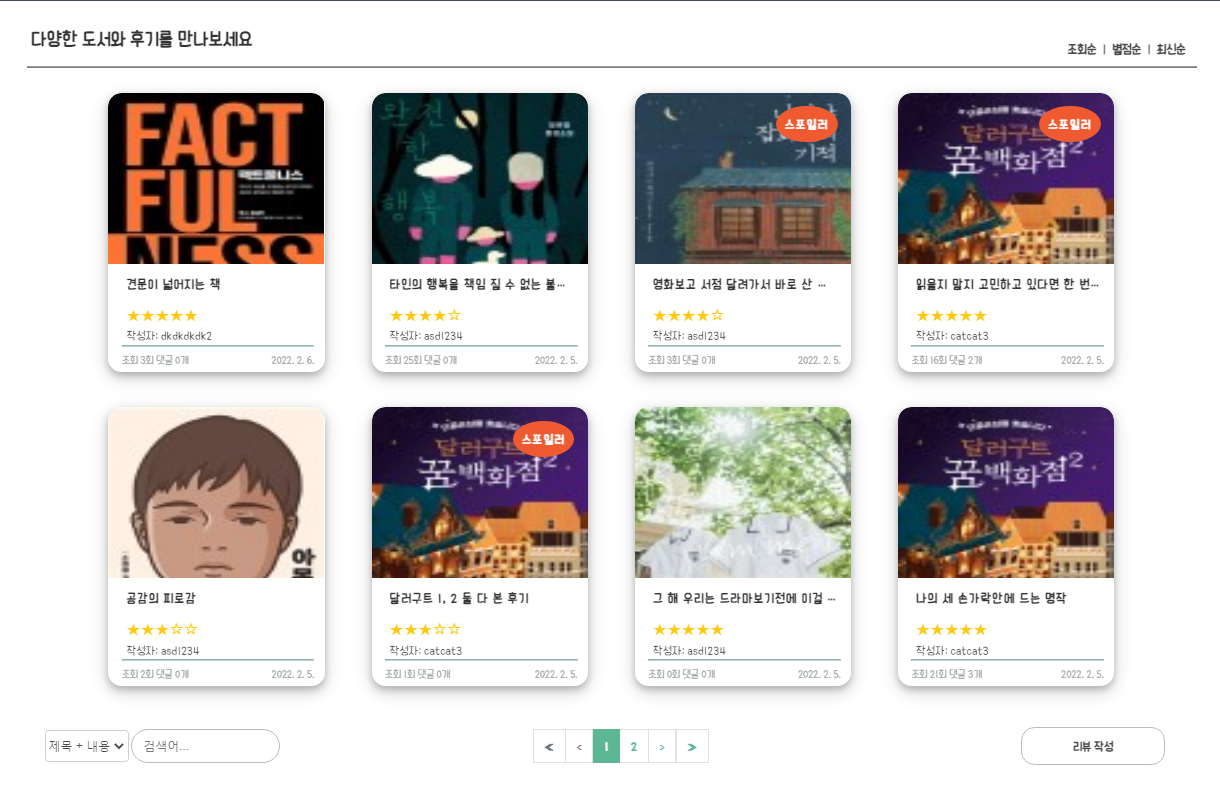Click the '조회 2회 댓글 0개' text
Image resolution: width=1220 pixels, height=799 pixels.
155,674
